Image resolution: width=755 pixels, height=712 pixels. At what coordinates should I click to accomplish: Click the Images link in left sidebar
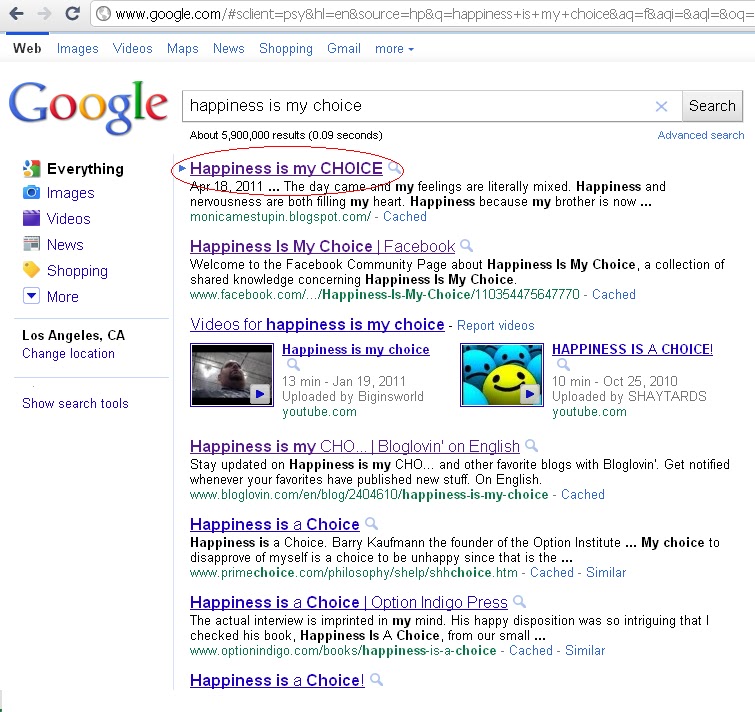(x=70, y=193)
